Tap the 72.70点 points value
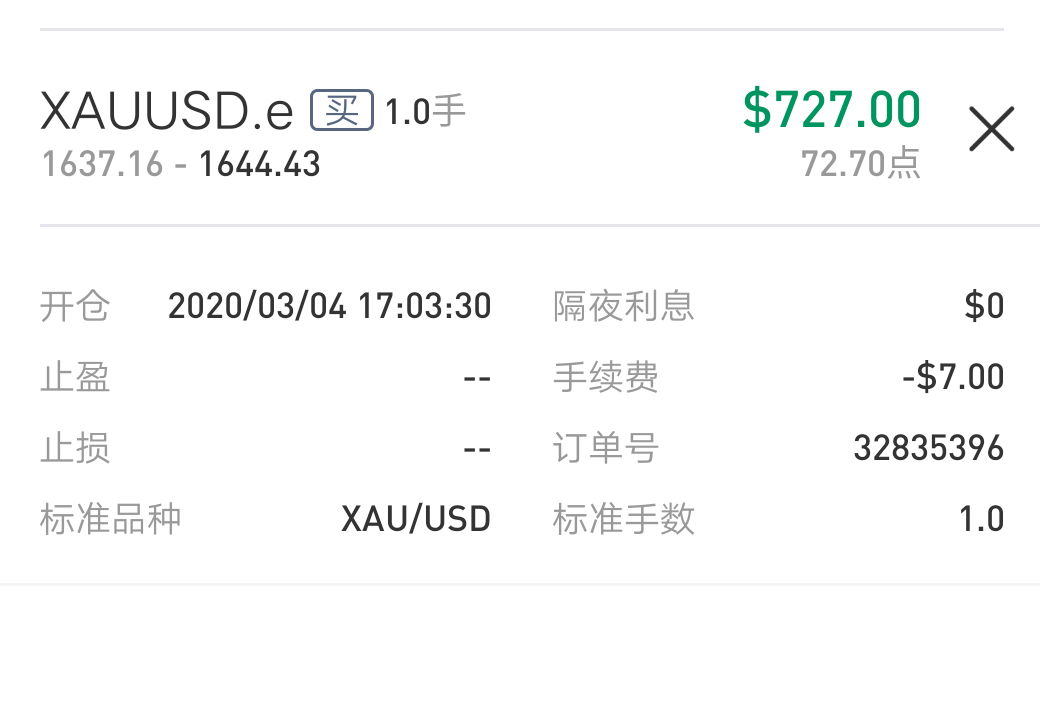Screen dimensions: 1040x717 860,163
